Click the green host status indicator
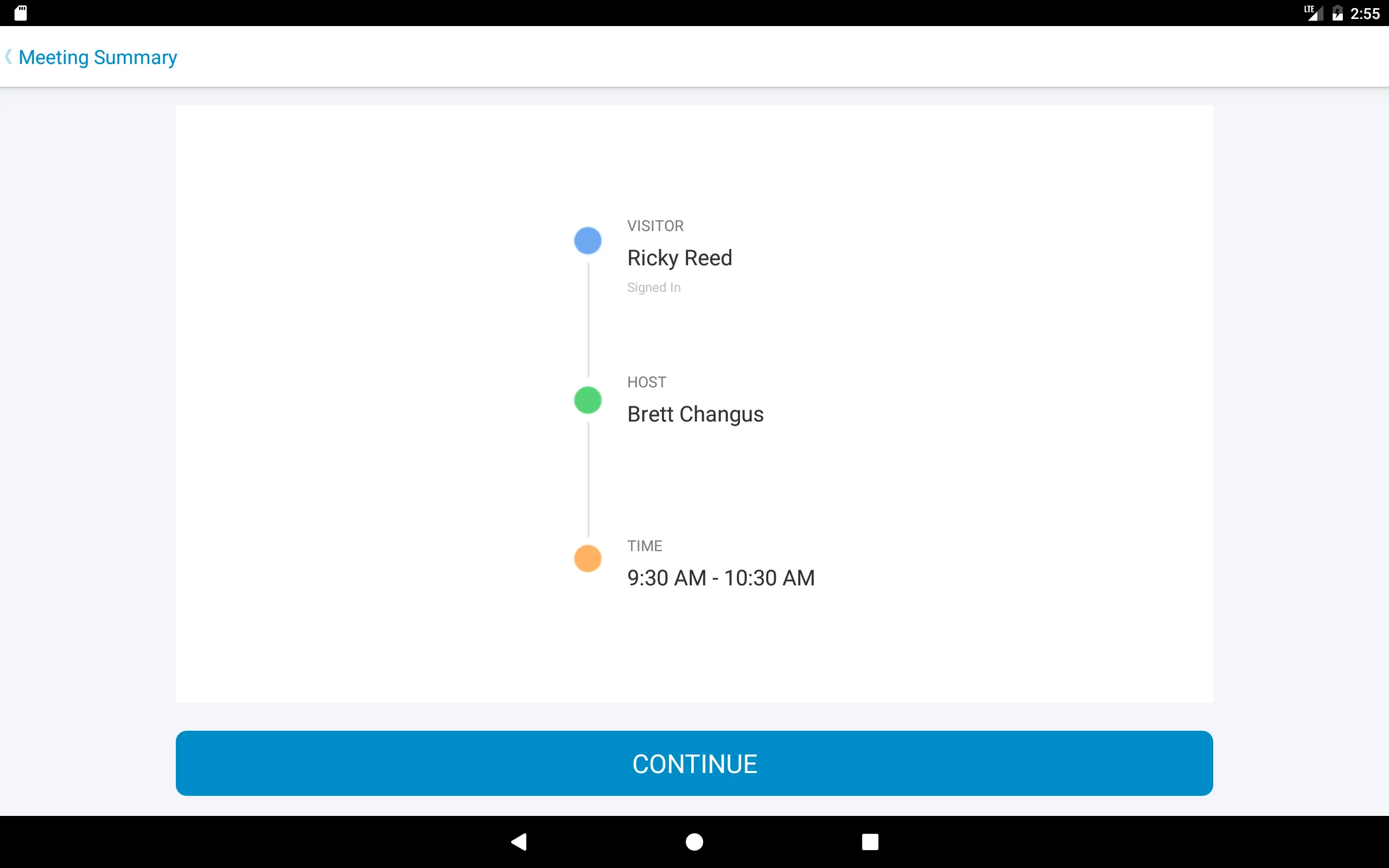1389x868 pixels. (x=587, y=399)
